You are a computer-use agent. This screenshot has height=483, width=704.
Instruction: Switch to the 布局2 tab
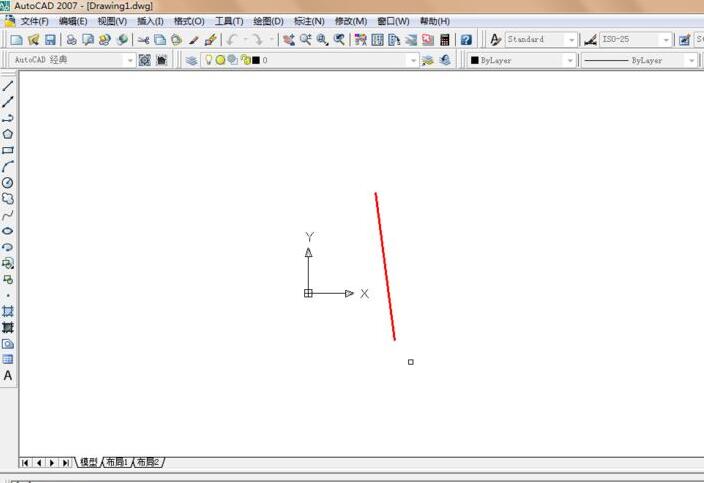point(148,462)
